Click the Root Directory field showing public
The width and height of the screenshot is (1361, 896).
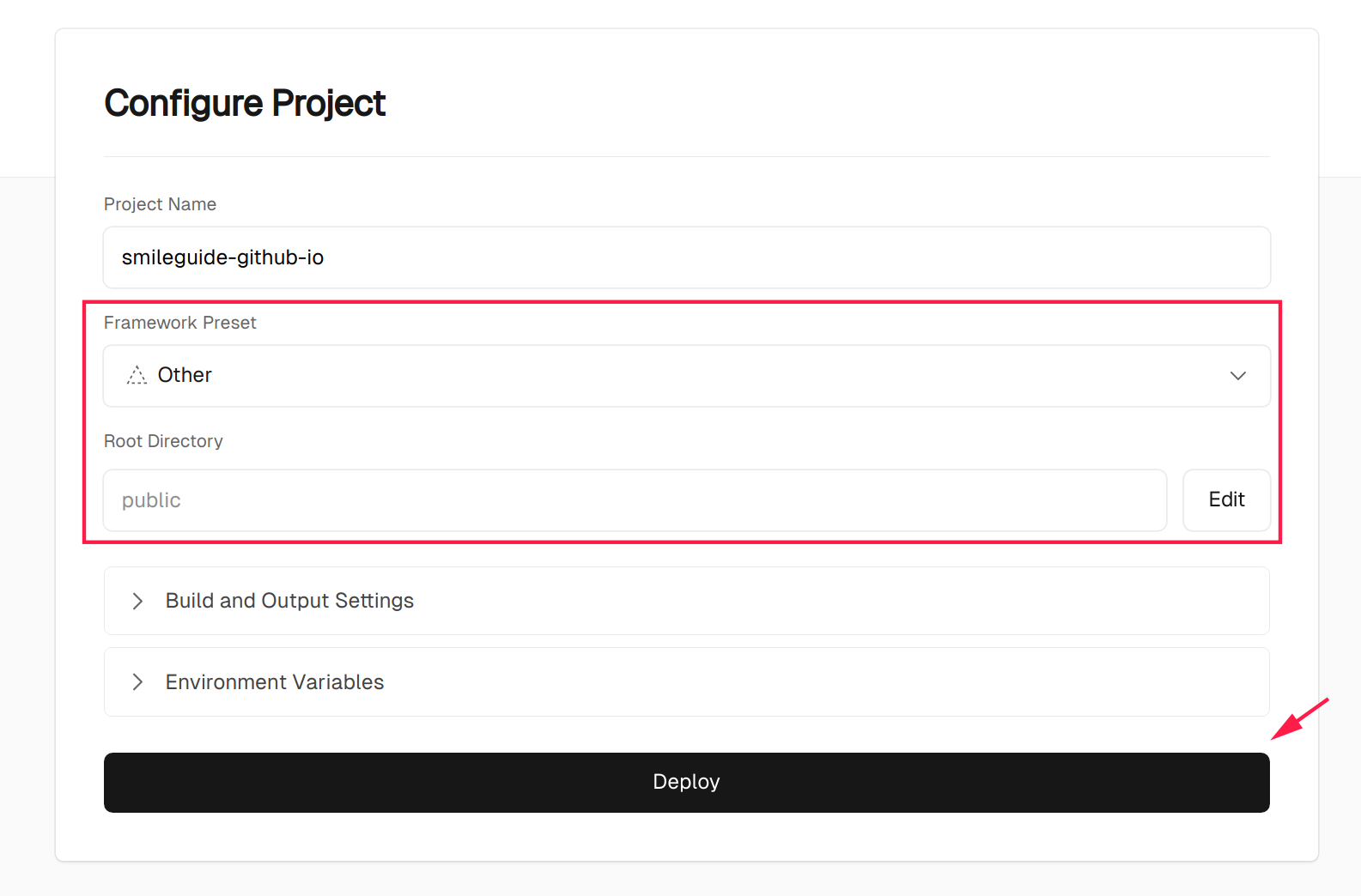(x=635, y=500)
